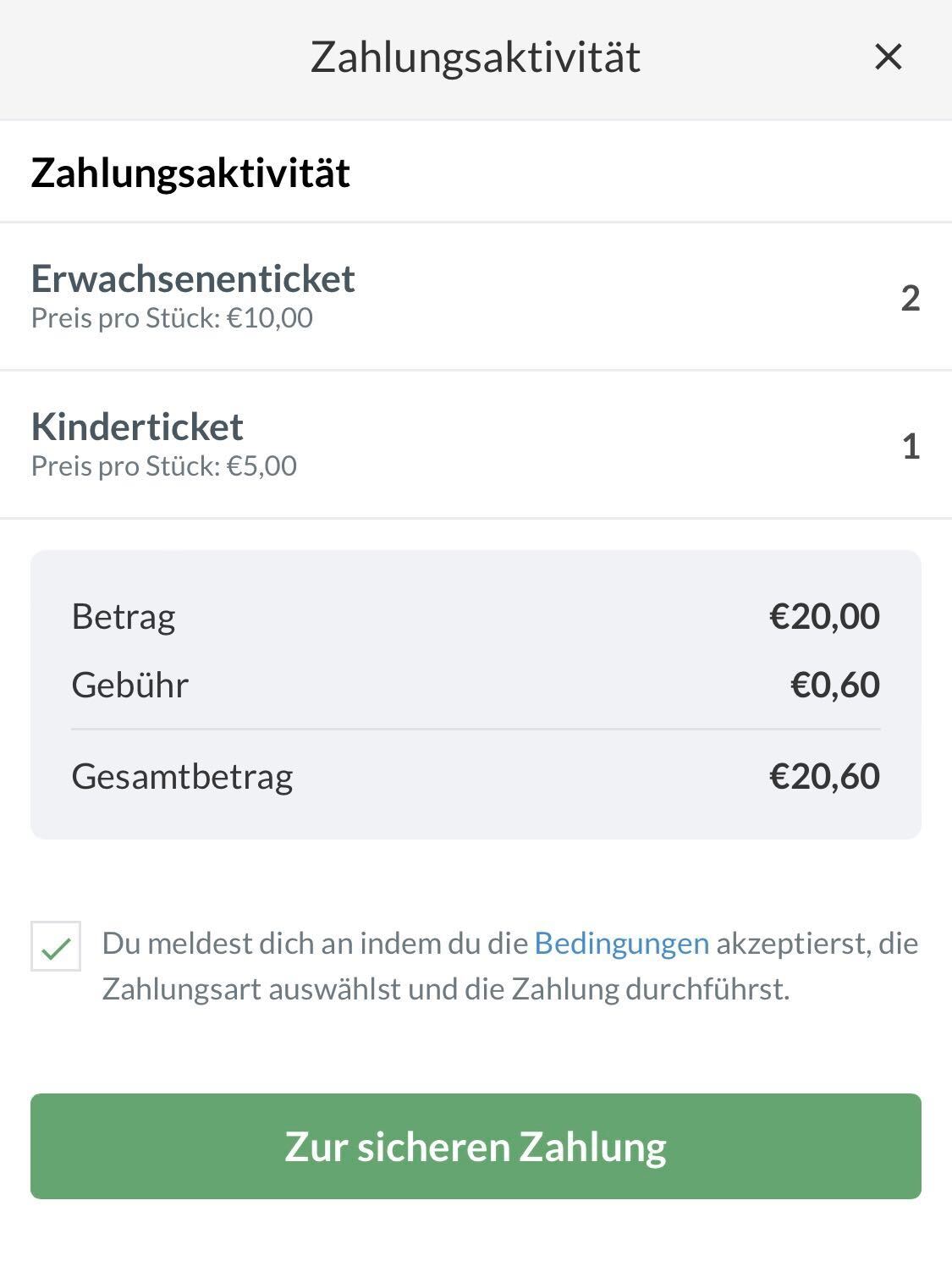Click the Zur sicheren Zahlung button
Viewport: 952px width, 1272px height.
[476, 1146]
